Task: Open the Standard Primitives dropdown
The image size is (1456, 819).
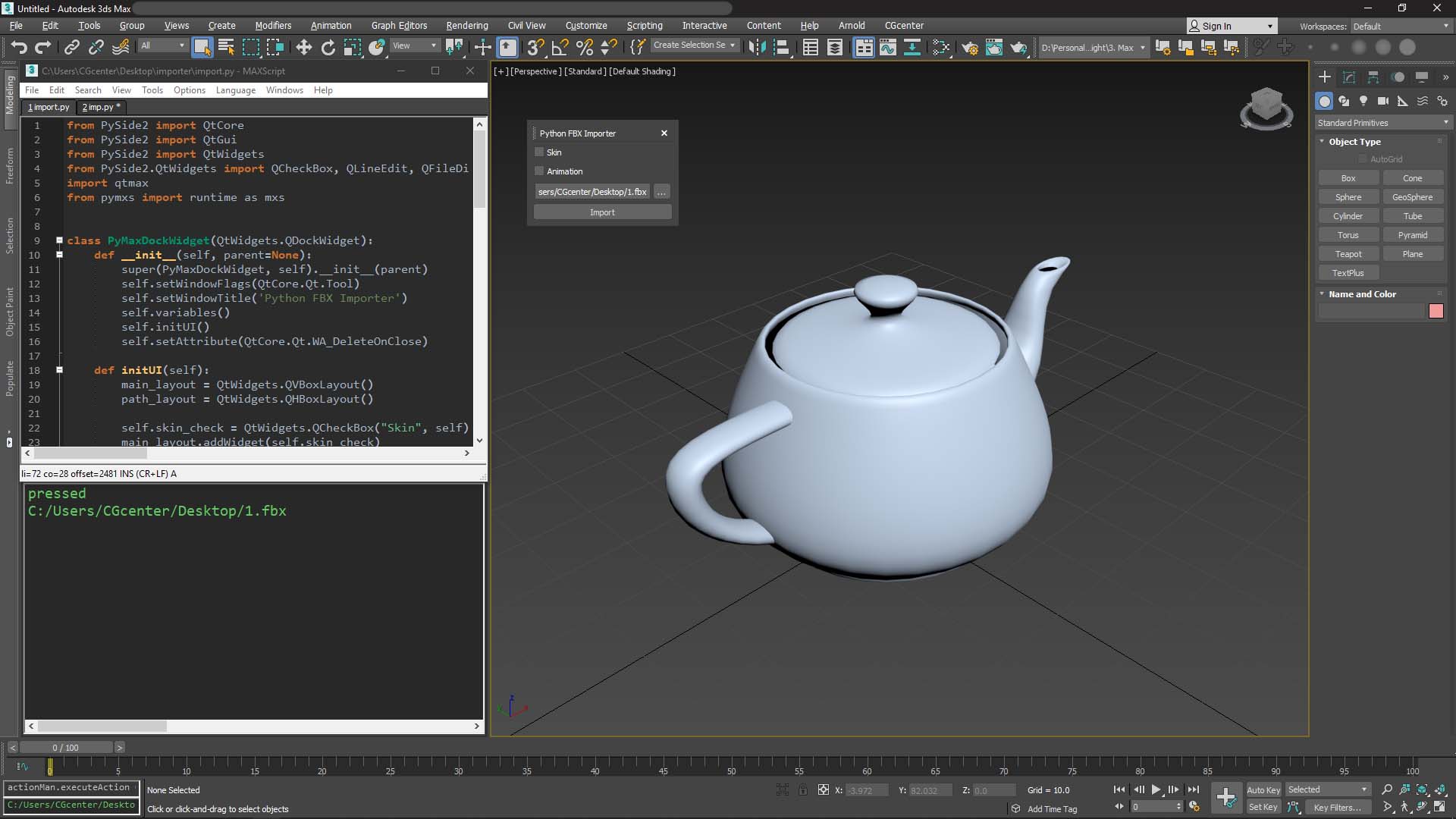Action: click(1382, 123)
